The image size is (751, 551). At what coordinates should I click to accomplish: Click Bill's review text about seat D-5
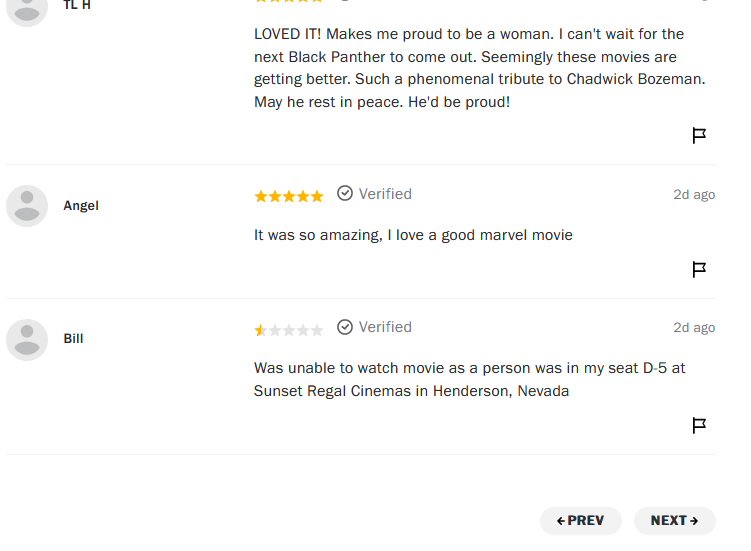(469, 379)
